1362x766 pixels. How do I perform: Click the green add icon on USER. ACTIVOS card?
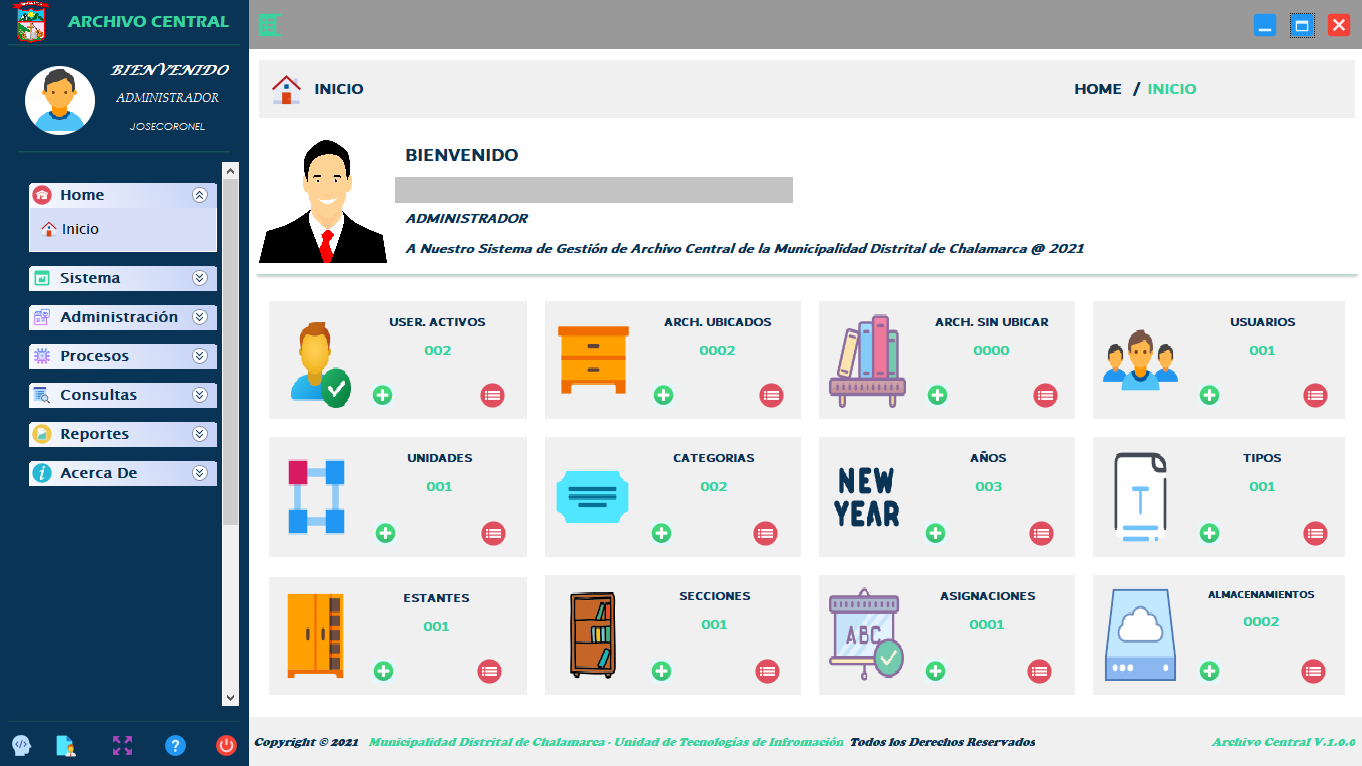coord(382,395)
